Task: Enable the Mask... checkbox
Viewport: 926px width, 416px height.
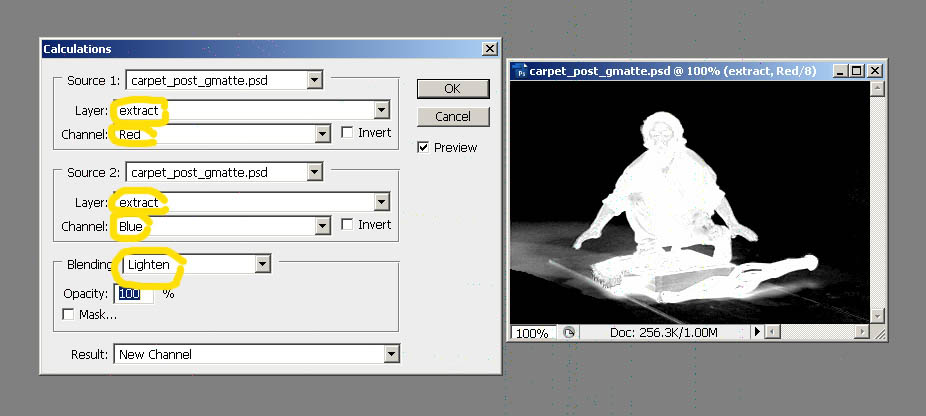Action: pos(68,314)
